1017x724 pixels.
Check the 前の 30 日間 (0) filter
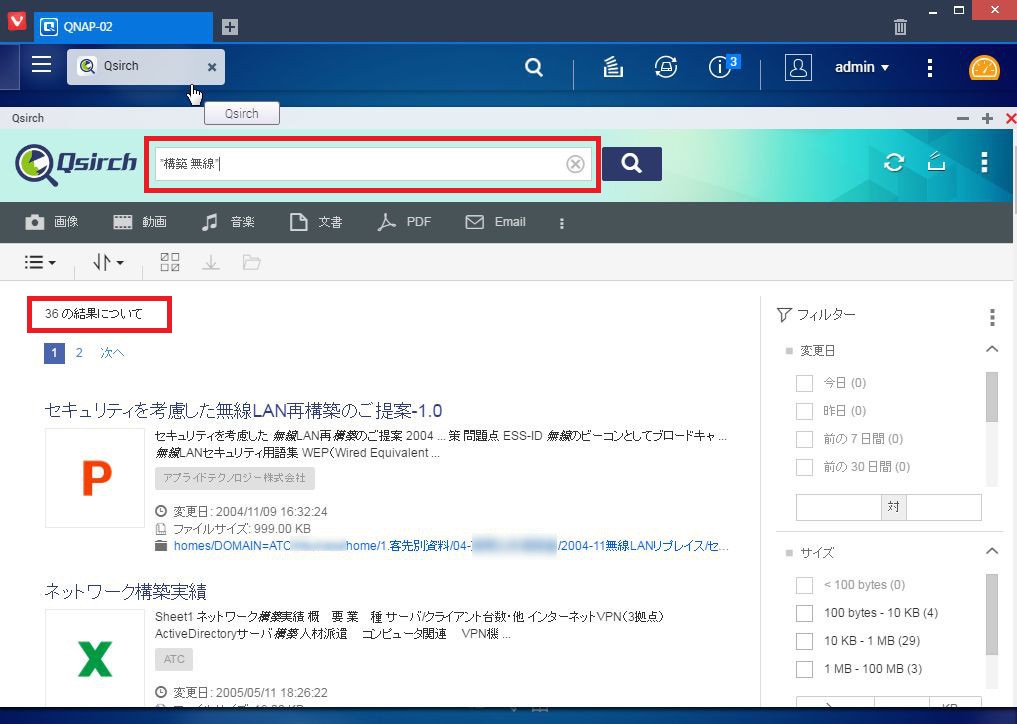tap(804, 467)
